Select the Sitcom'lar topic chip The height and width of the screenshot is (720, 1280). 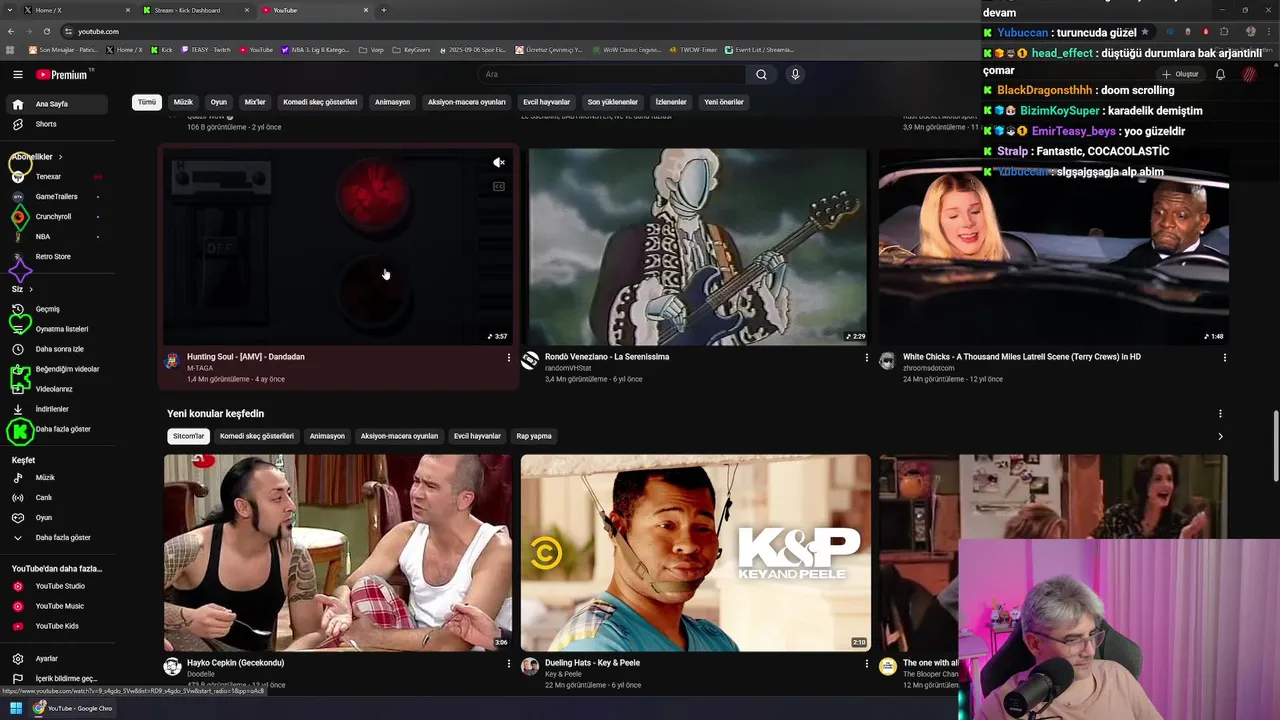click(x=188, y=436)
